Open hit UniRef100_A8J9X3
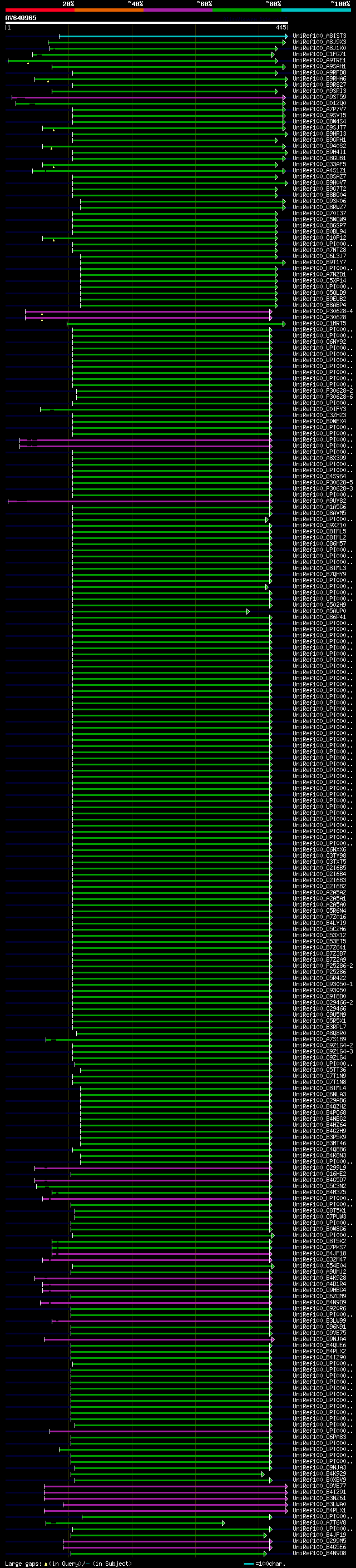Viewport: 356px width, 1568px height. (x=319, y=42)
